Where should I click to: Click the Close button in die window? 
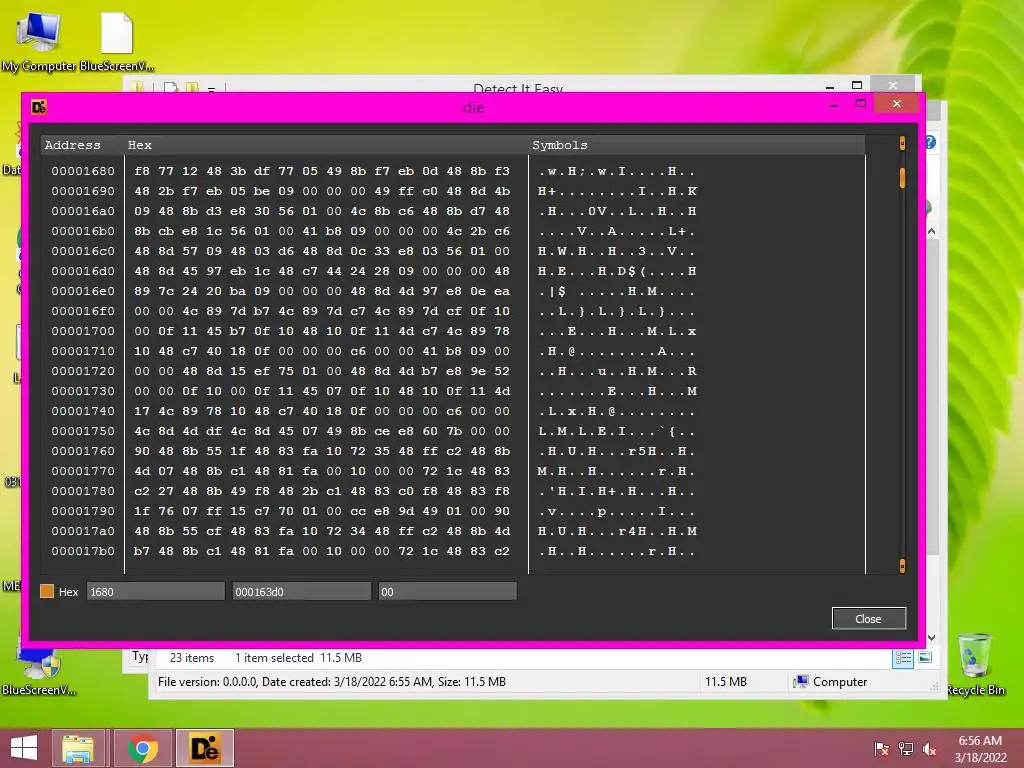pos(869,618)
